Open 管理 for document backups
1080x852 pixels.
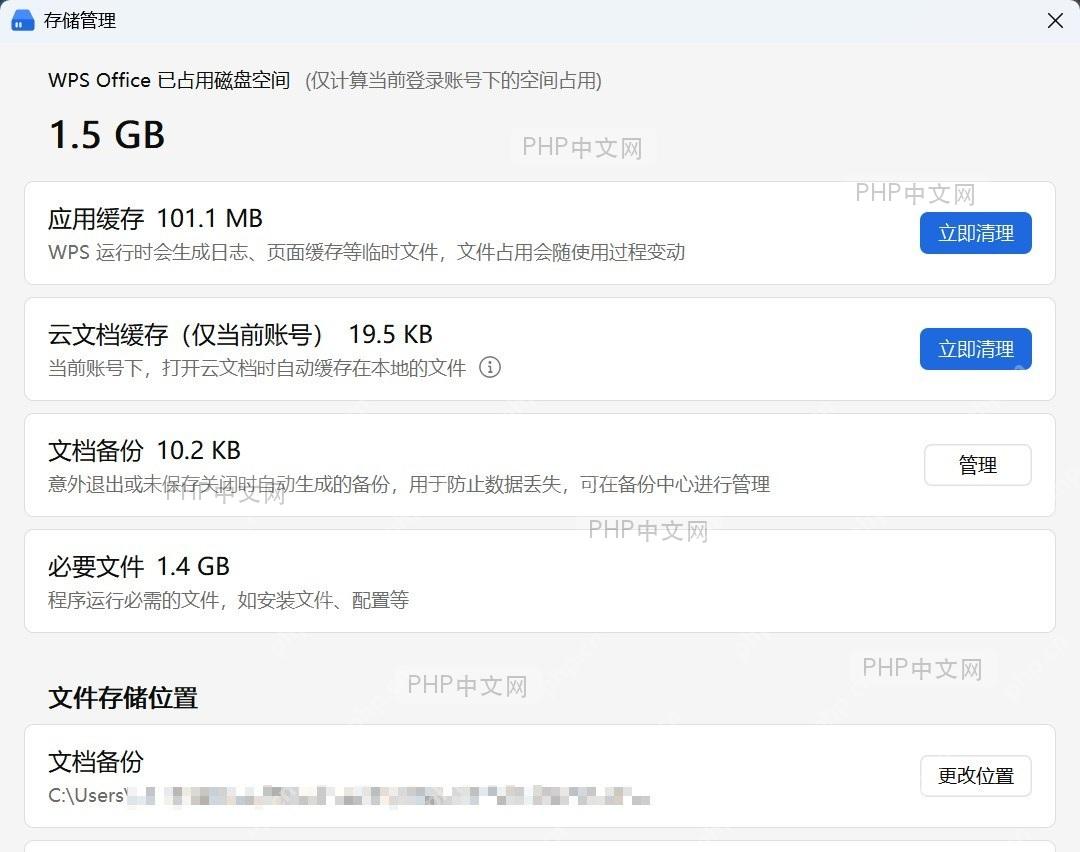tap(977, 465)
